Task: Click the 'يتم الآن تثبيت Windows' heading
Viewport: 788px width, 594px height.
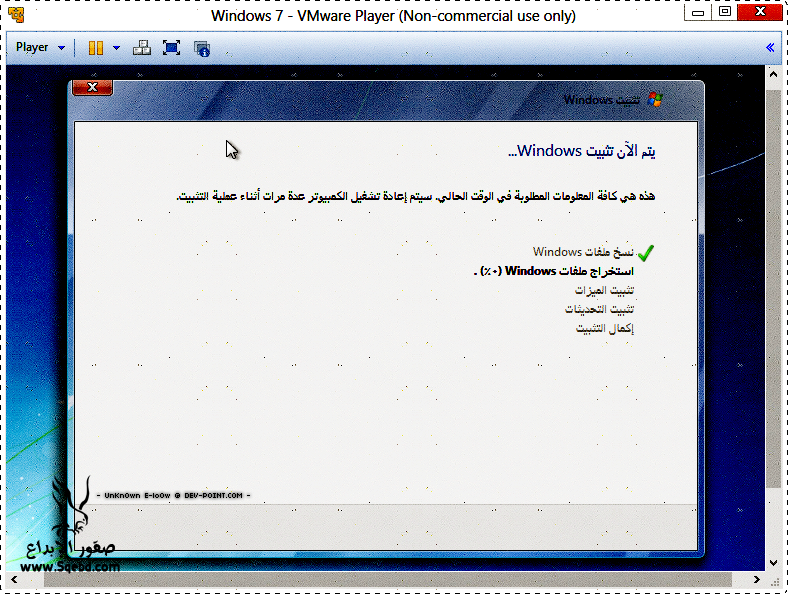Action: click(582, 151)
